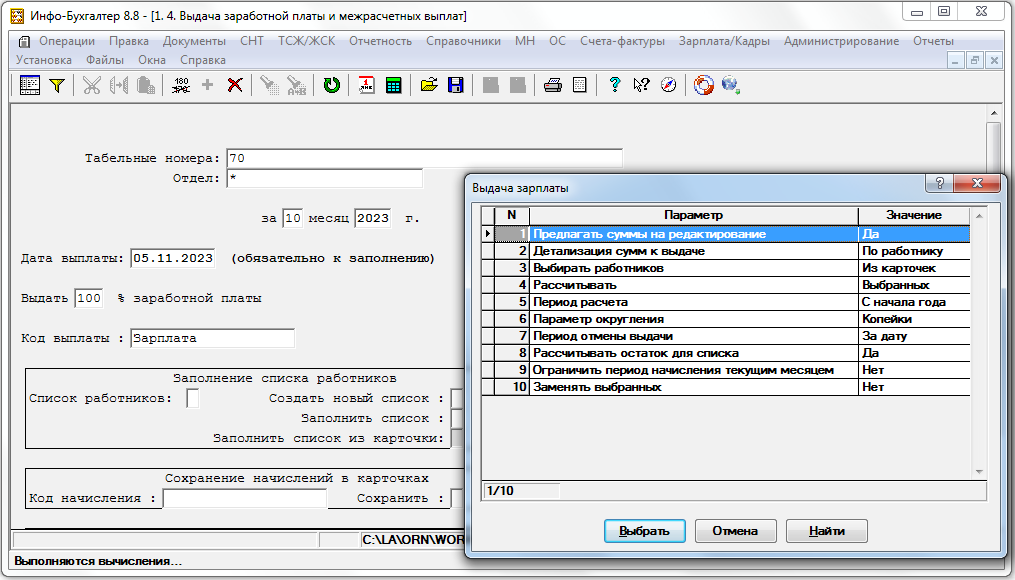Click the Дата выплаты field 05.11.2023
This screenshot has height=580, width=1015.
click(x=173, y=258)
